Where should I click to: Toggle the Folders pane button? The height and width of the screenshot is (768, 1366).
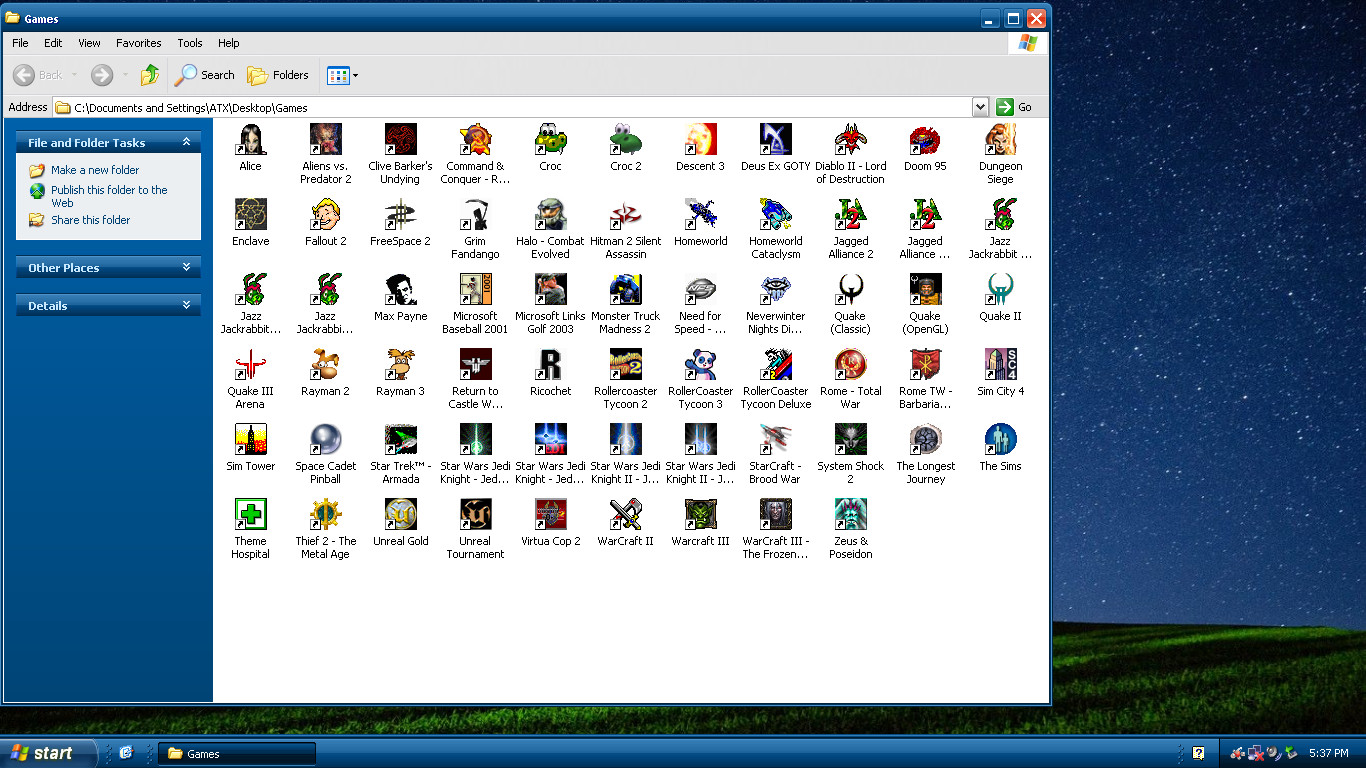point(278,75)
